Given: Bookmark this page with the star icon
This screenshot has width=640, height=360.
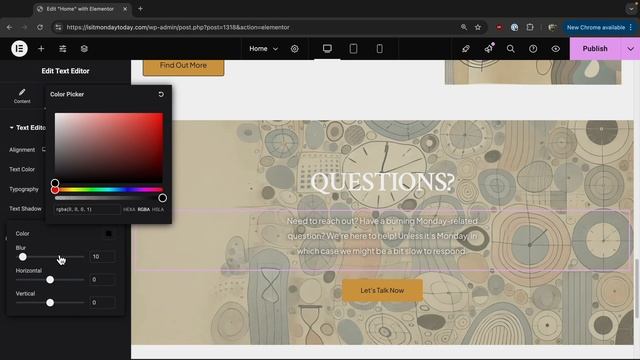Looking at the screenshot, I should tap(478, 27).
